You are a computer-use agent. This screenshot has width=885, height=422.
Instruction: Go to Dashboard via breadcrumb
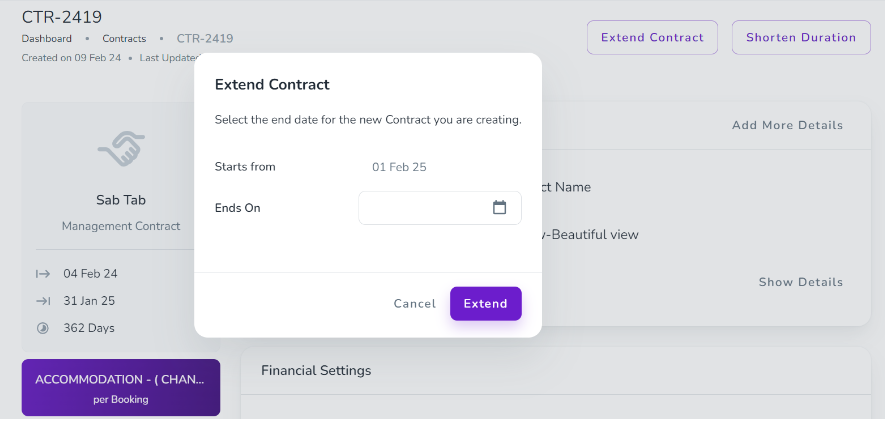pyautogui.click(x=47, y=39)
